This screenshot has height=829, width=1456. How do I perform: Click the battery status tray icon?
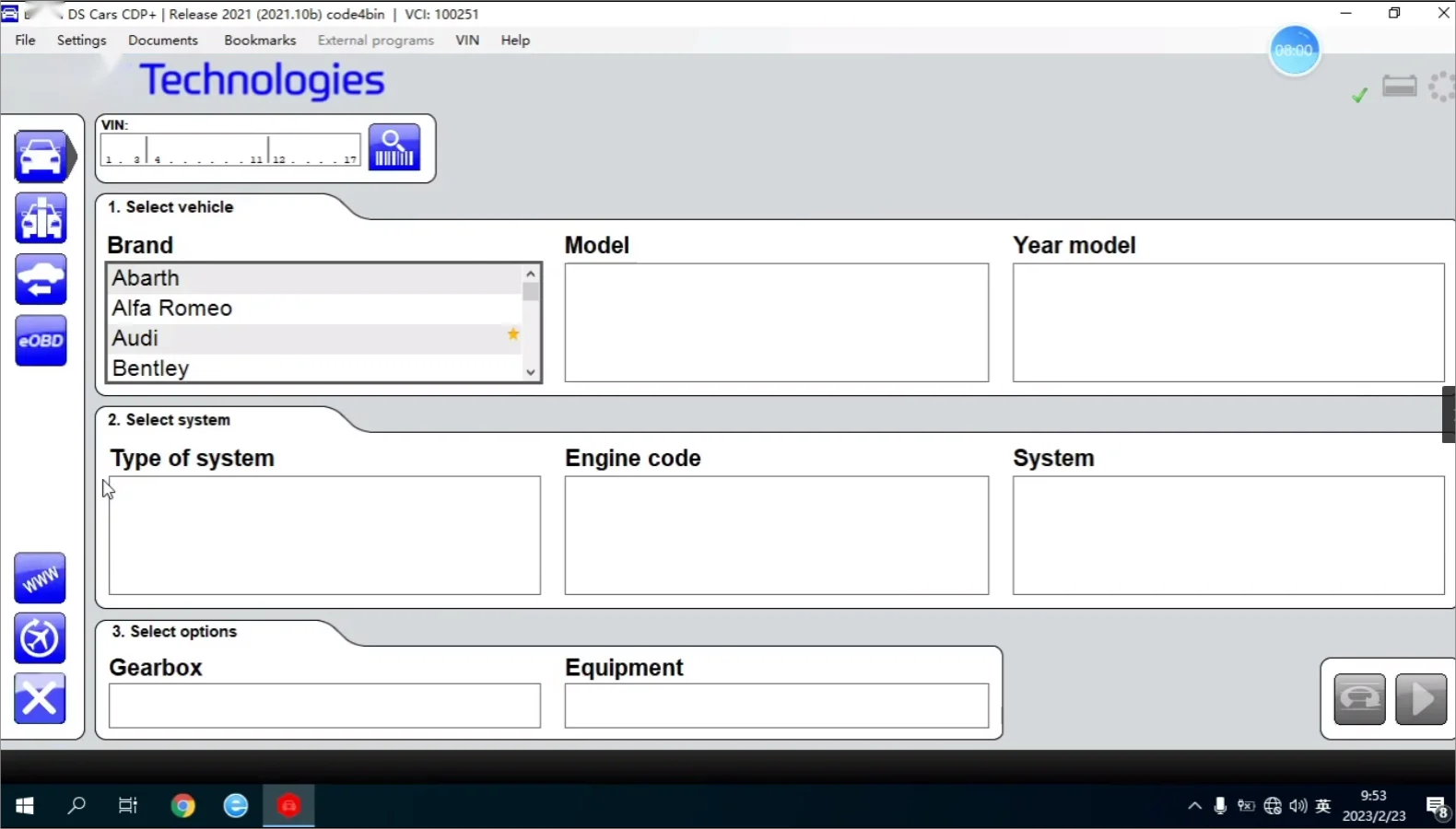click(1246, 806)
